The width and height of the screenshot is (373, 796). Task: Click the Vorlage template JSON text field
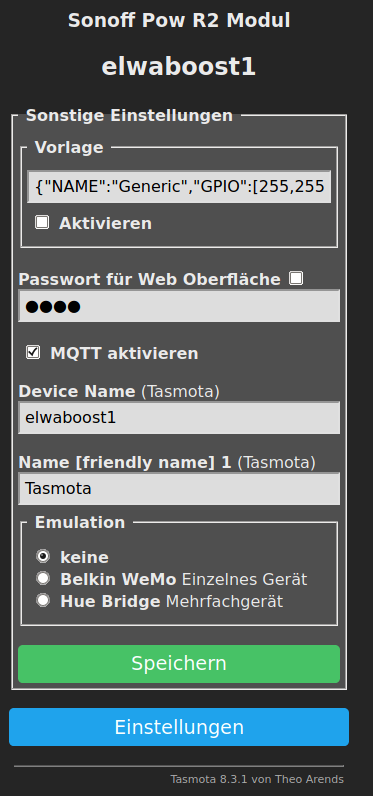(x=179, y=187)
